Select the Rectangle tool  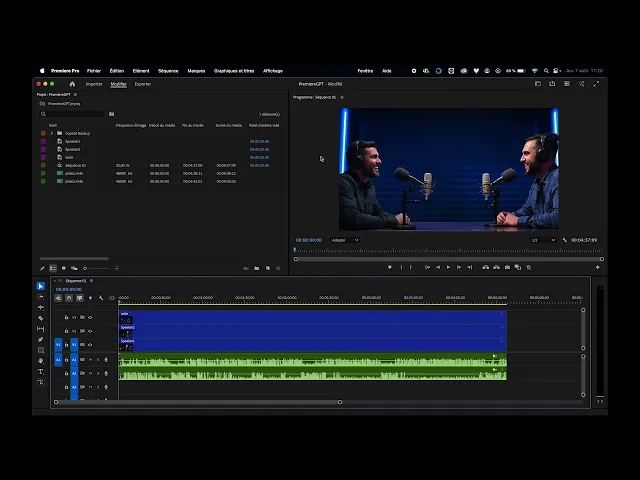click(x=41, y=350)
